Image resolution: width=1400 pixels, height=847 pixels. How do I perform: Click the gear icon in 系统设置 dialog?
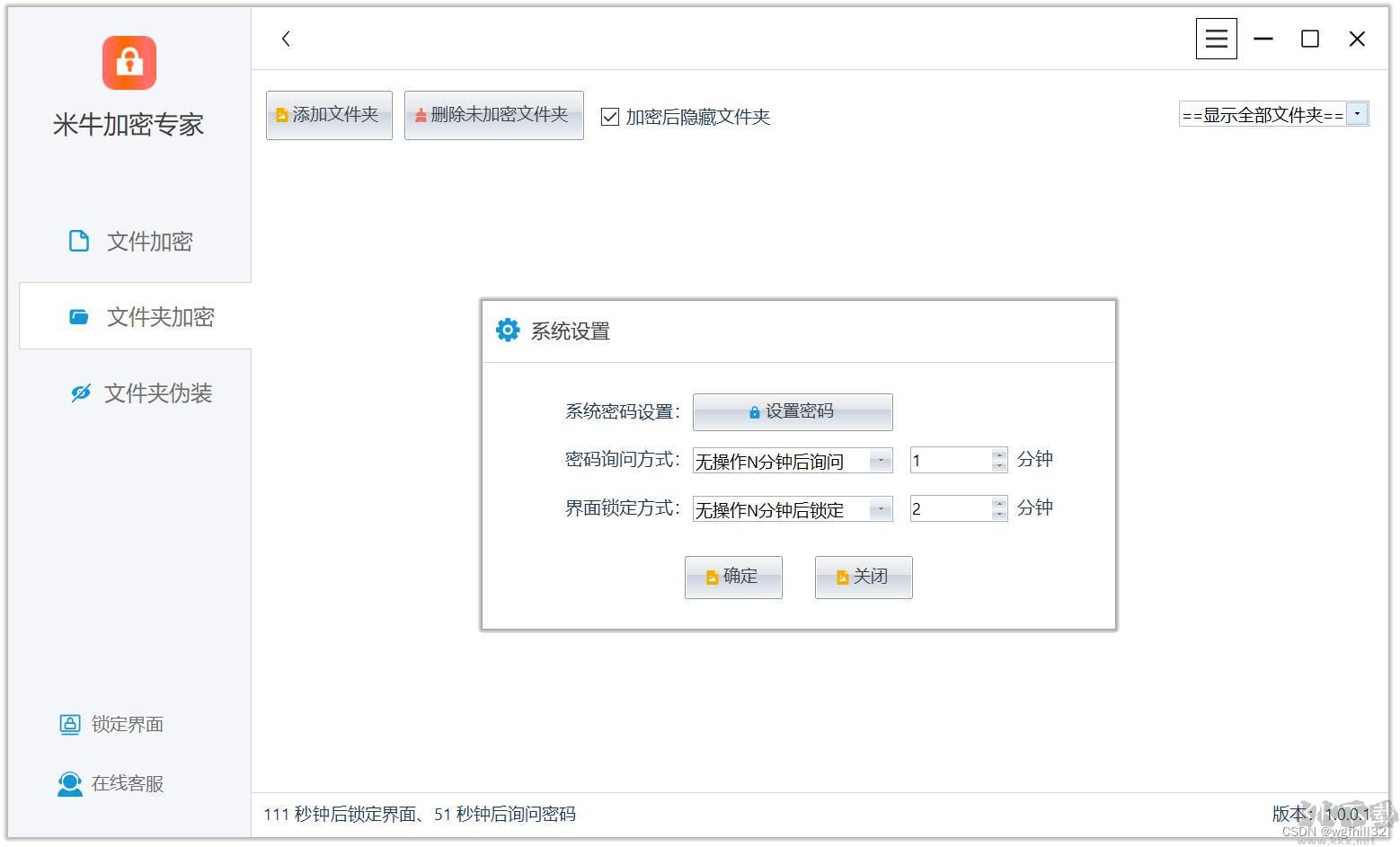click(508, 330)
